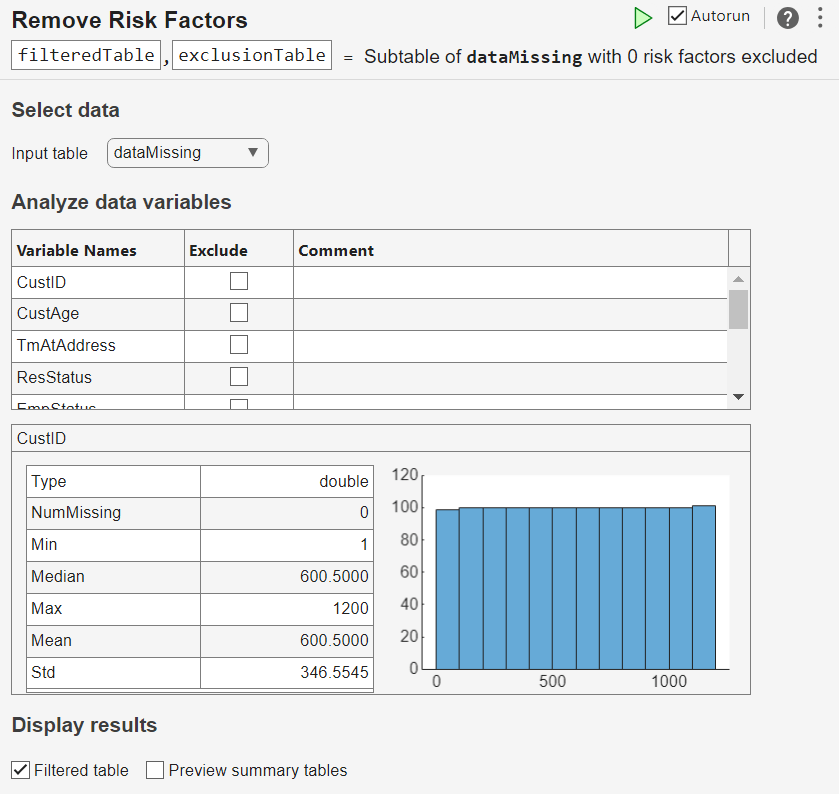The image size is (839, 794).
Task: Exclude the TmAtAddress variable
Action: (x=239, y=345)
